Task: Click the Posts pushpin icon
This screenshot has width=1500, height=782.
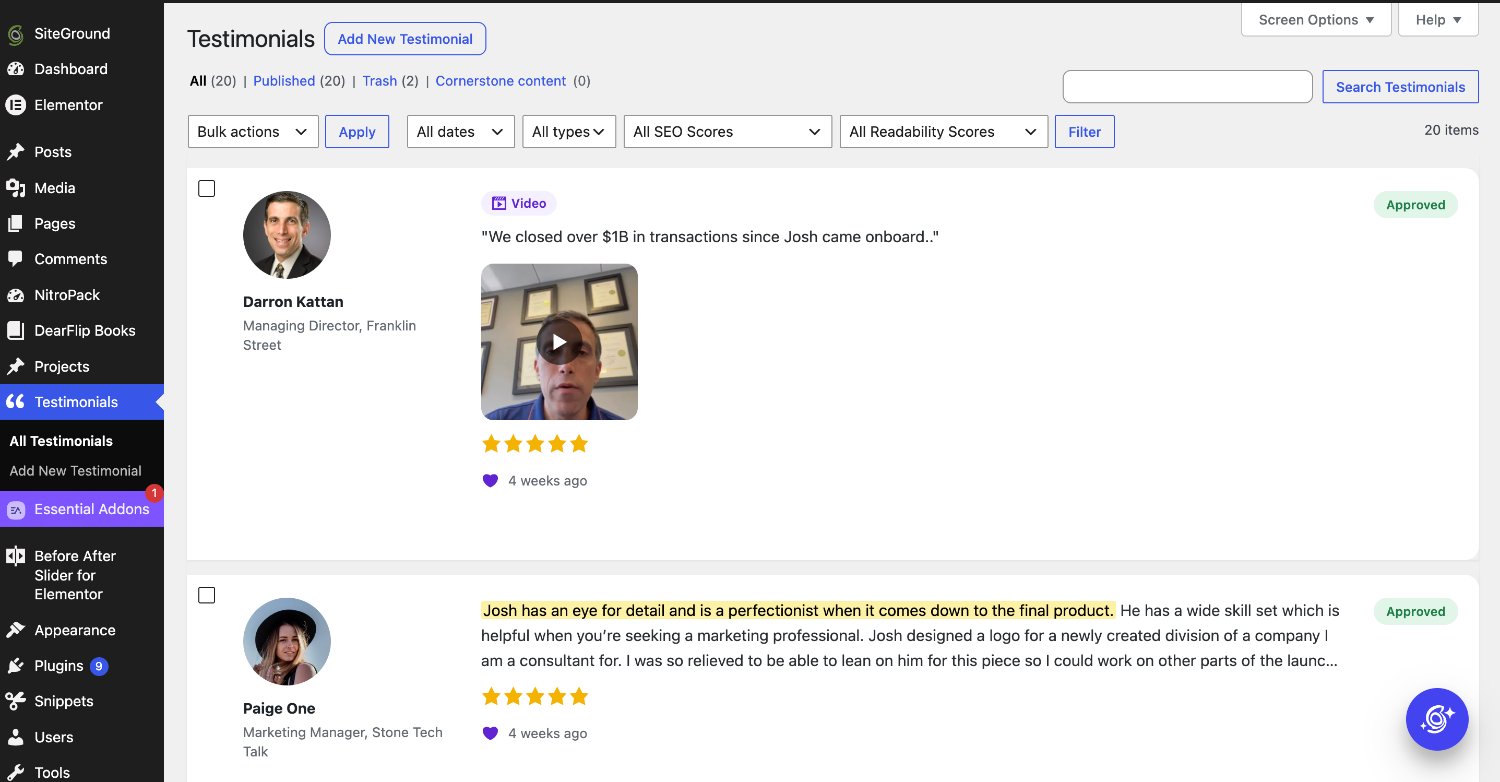Action: (15, 152)
